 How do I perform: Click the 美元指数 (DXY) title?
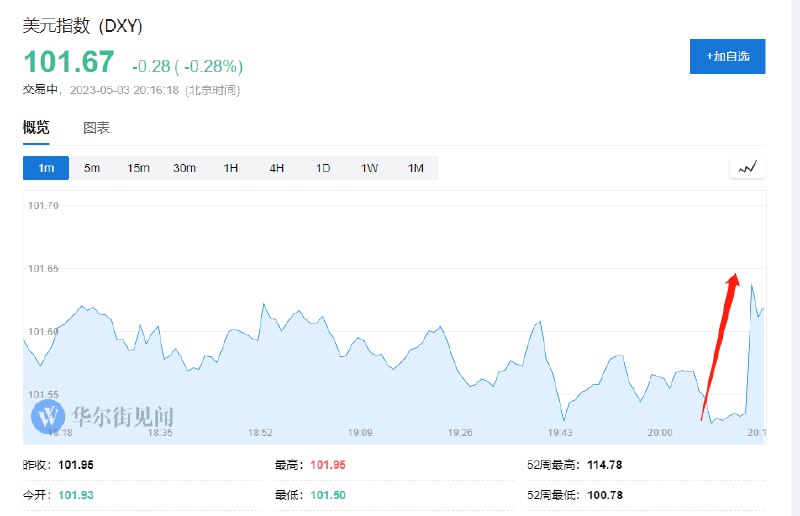click(82, 26)
